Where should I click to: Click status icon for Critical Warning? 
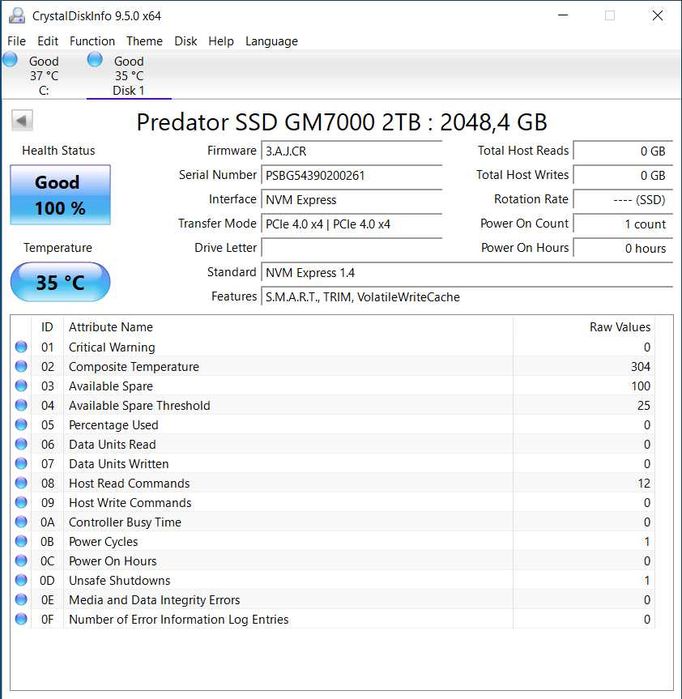click(x=21, y=347)
